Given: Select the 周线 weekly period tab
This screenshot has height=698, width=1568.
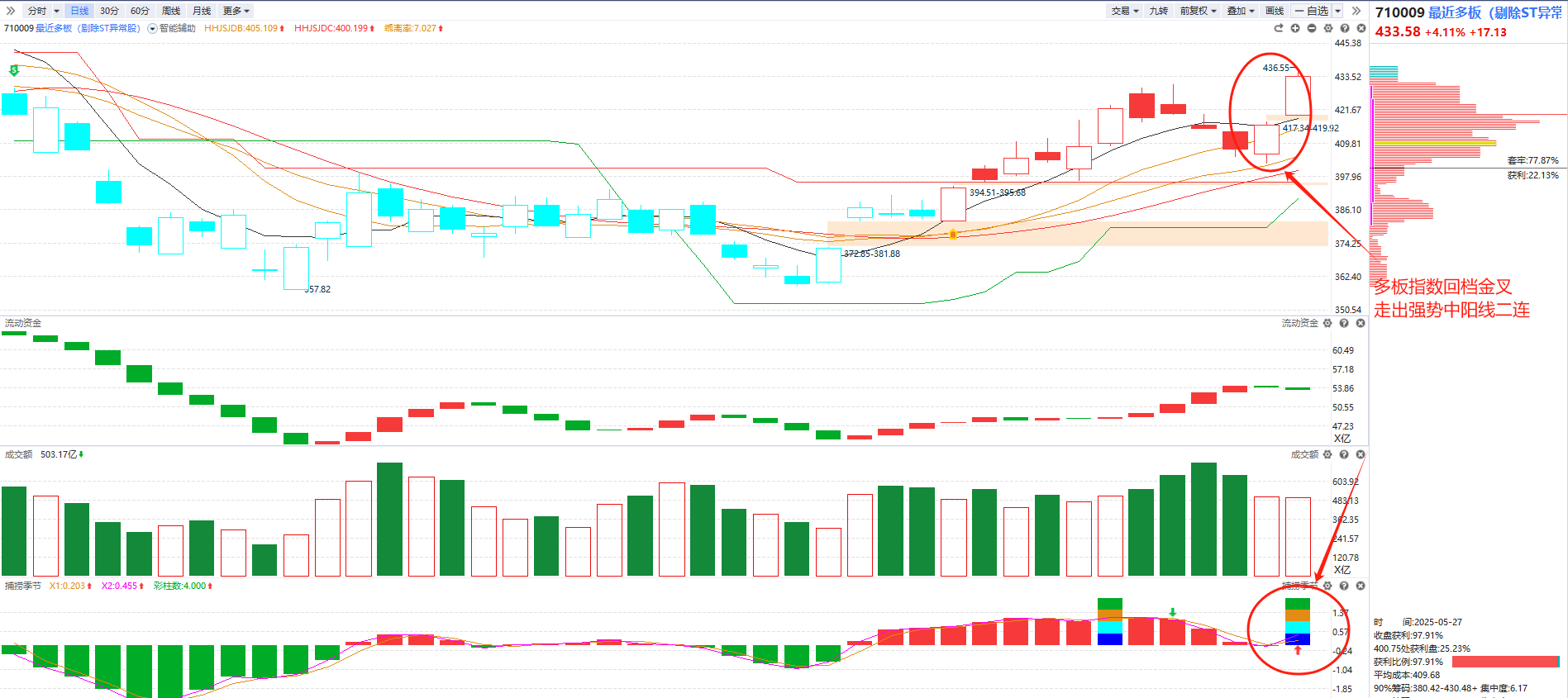Looking at the screenshot, I should pos(171,11).
